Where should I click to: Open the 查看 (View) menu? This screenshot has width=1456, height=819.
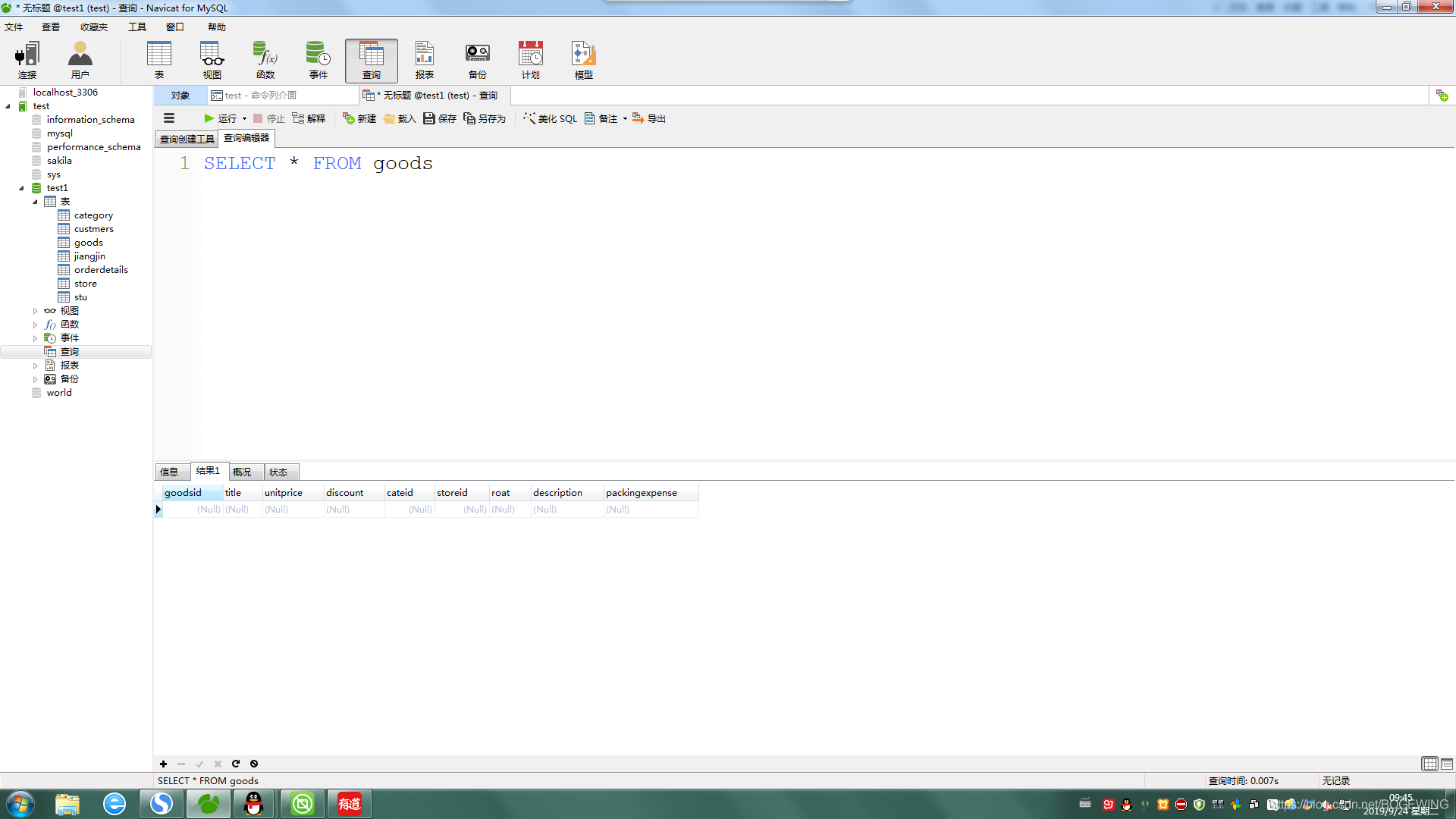point(51,27)
